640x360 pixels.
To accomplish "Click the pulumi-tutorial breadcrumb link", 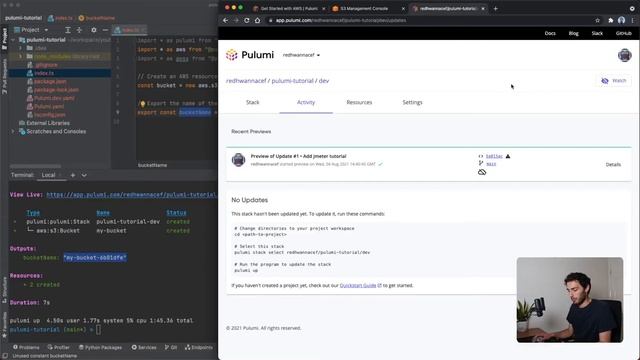I will click(293, 81).
